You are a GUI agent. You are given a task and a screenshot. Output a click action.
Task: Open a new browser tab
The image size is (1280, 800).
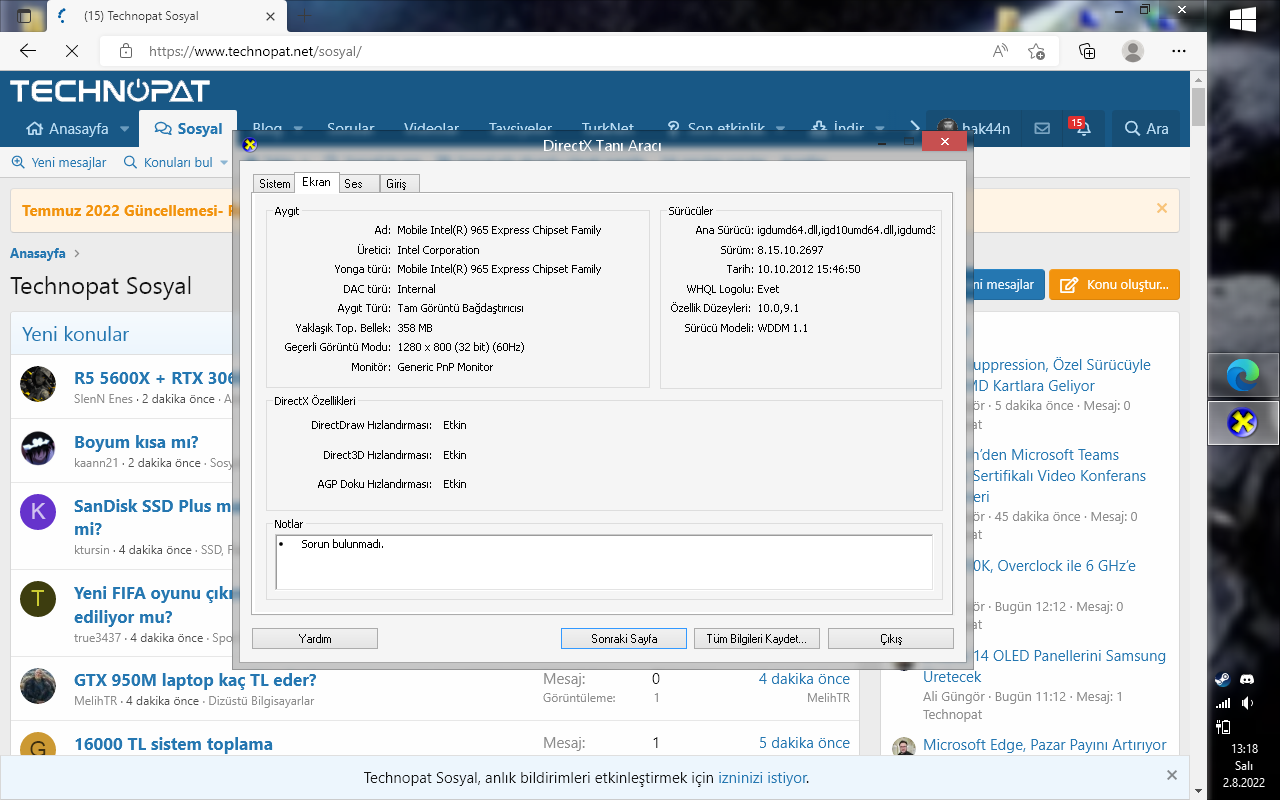click(x=306, y=16)
